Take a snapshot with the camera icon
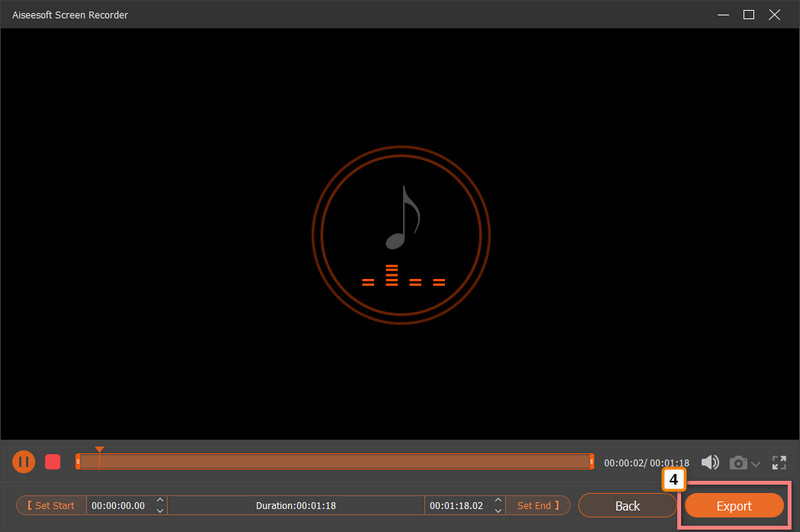 coord(738,462)
